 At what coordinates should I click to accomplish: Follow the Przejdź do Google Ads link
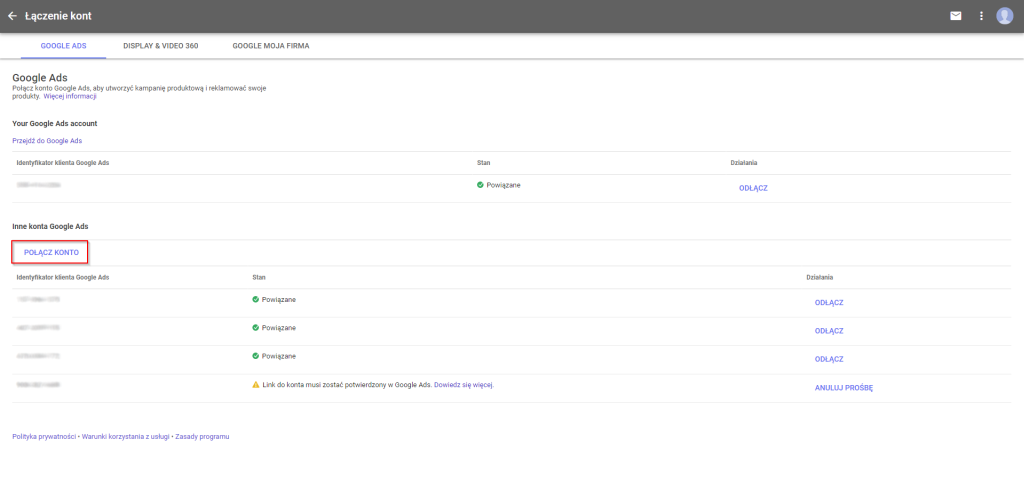click(47, 141)
